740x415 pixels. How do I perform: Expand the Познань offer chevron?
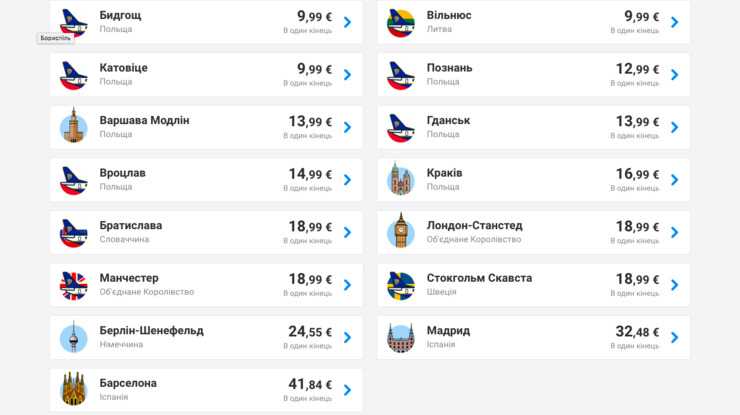[674, 75]
